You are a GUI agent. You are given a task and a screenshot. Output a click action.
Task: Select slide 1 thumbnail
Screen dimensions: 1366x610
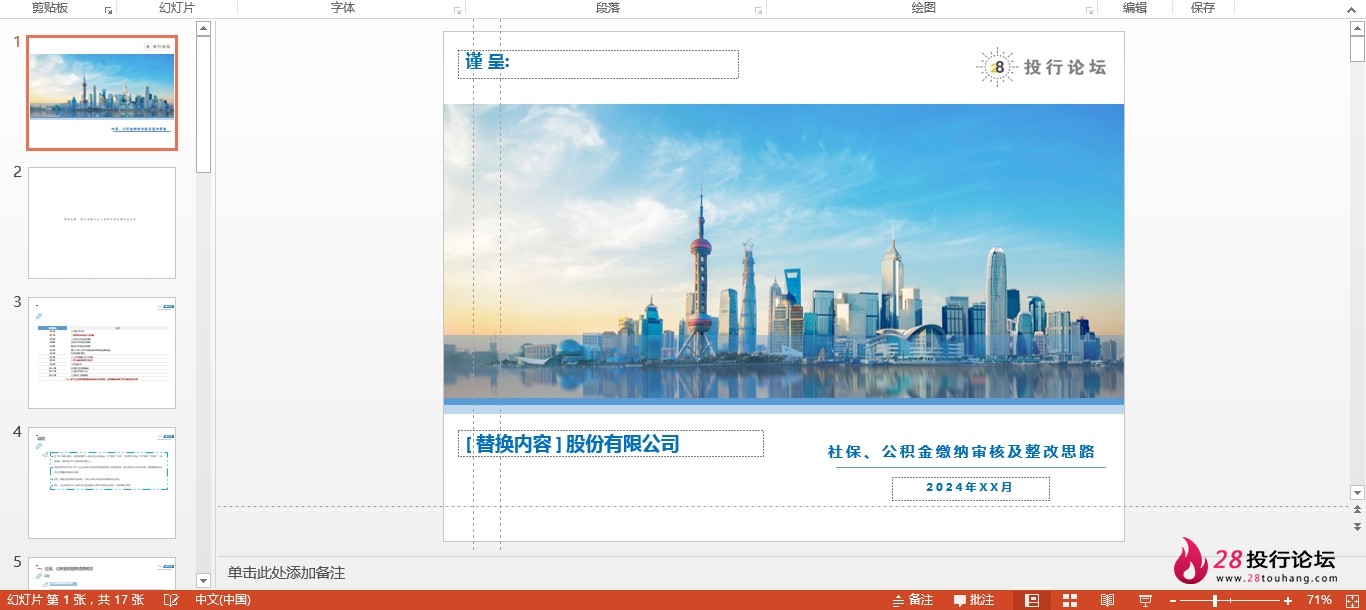pyautogui.click(x=102, y=93)
